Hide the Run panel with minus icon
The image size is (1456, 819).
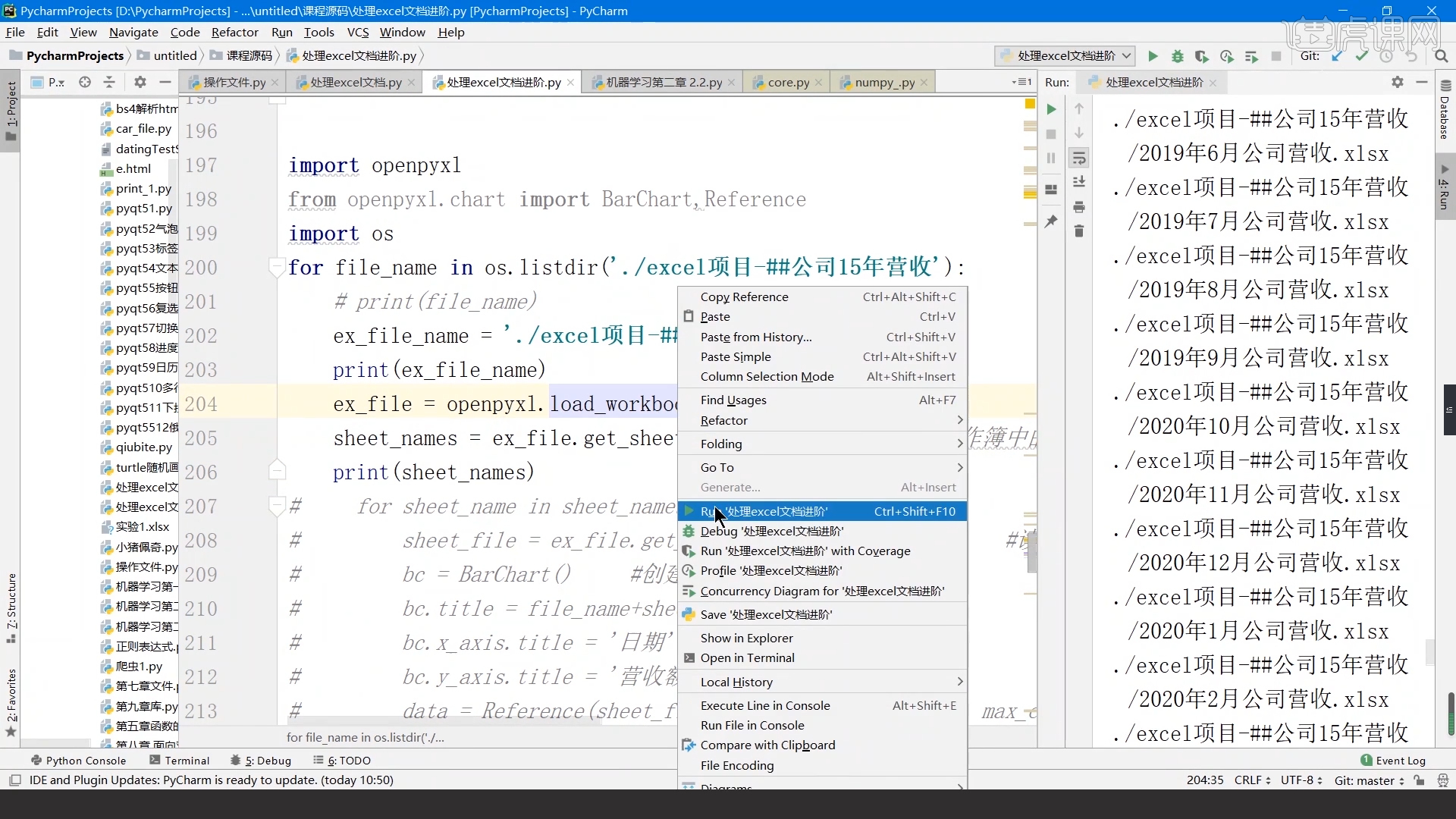pyautogui.click(x=1422, y=82)
